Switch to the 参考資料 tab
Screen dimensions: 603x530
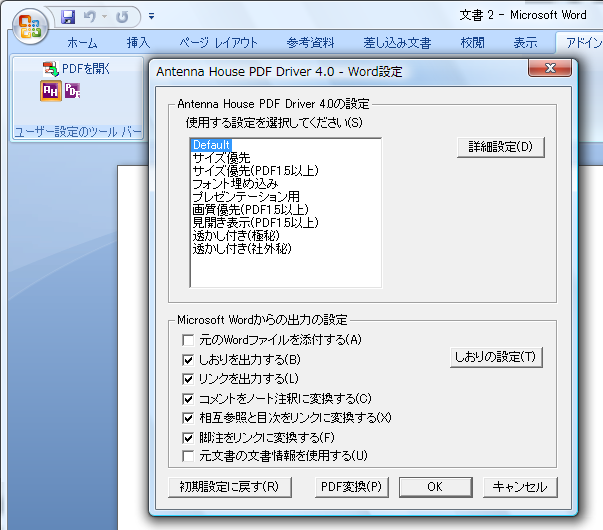point(310,43)
